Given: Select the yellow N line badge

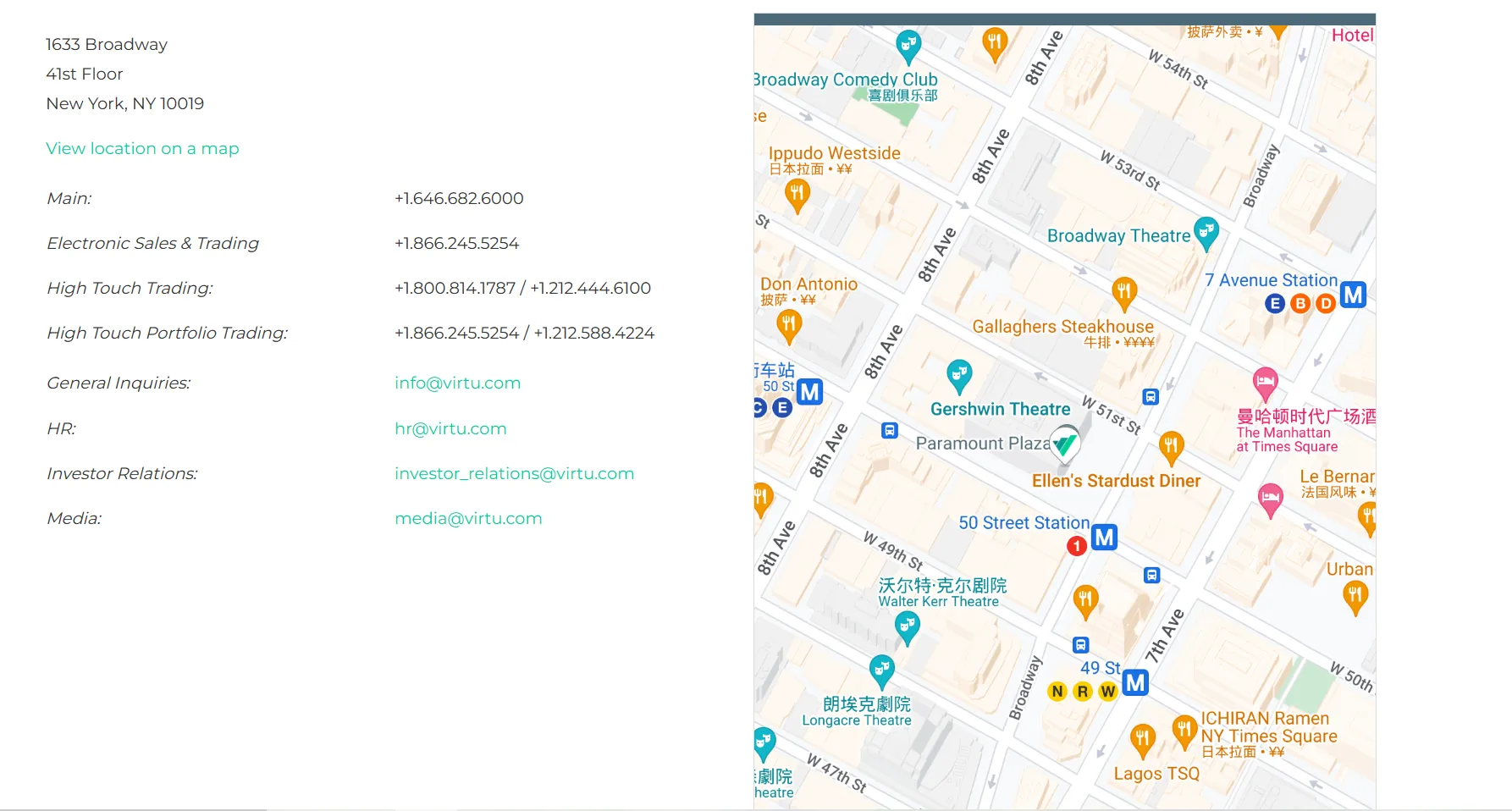Looking at the screenshot, I should (x=1057, y=692).
